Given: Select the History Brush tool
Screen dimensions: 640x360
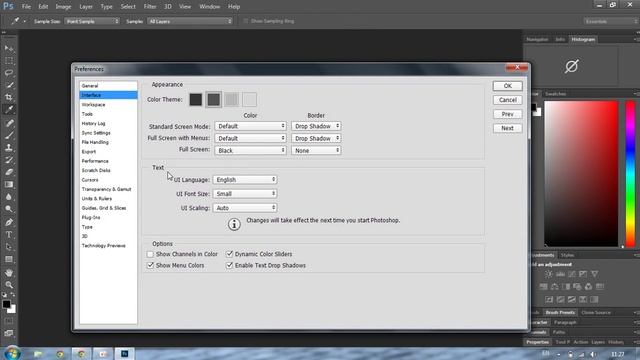Looking at the screenshot, I should point(9,160).
